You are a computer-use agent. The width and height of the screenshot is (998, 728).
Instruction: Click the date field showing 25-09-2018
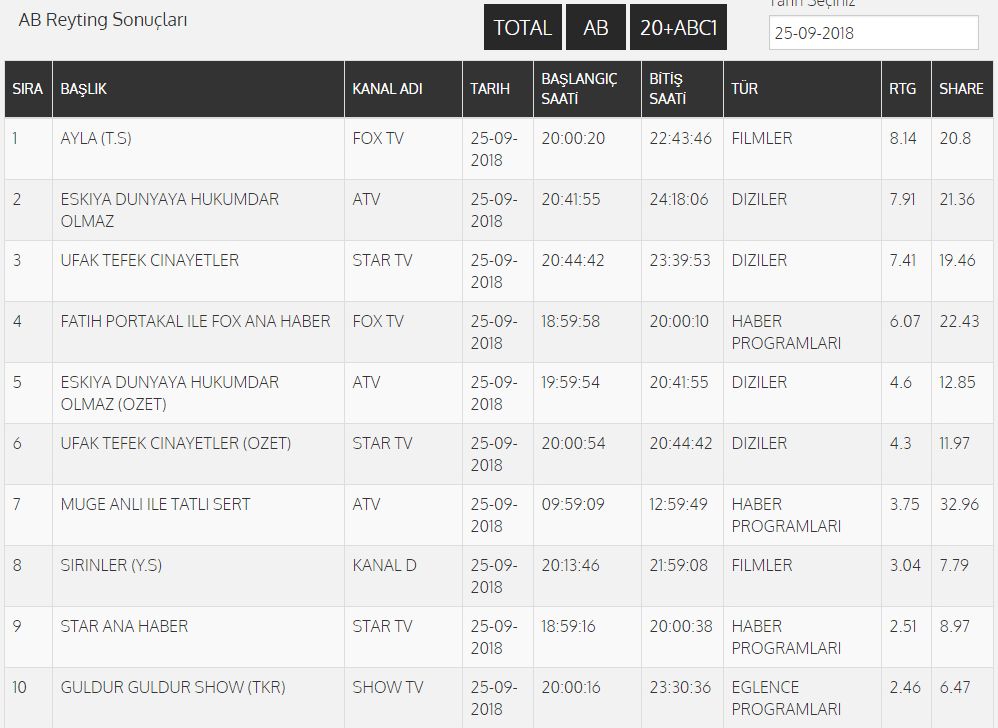pyautogui.click(x=873, y=32)
